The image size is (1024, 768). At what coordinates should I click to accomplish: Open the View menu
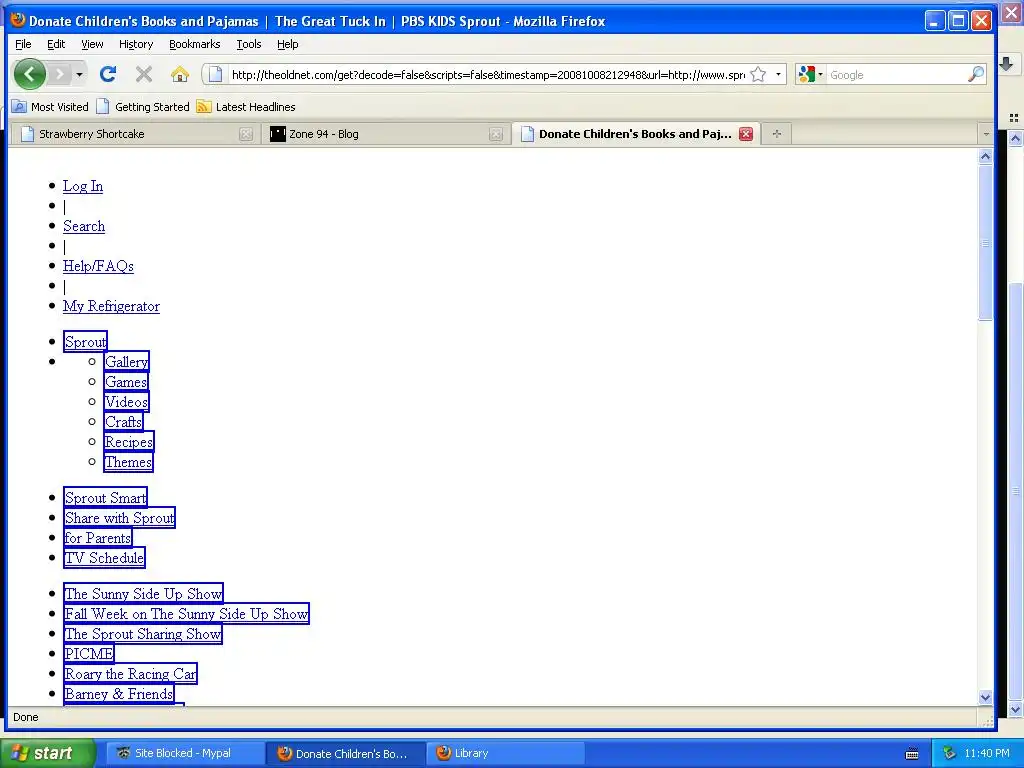pos(92,44)
